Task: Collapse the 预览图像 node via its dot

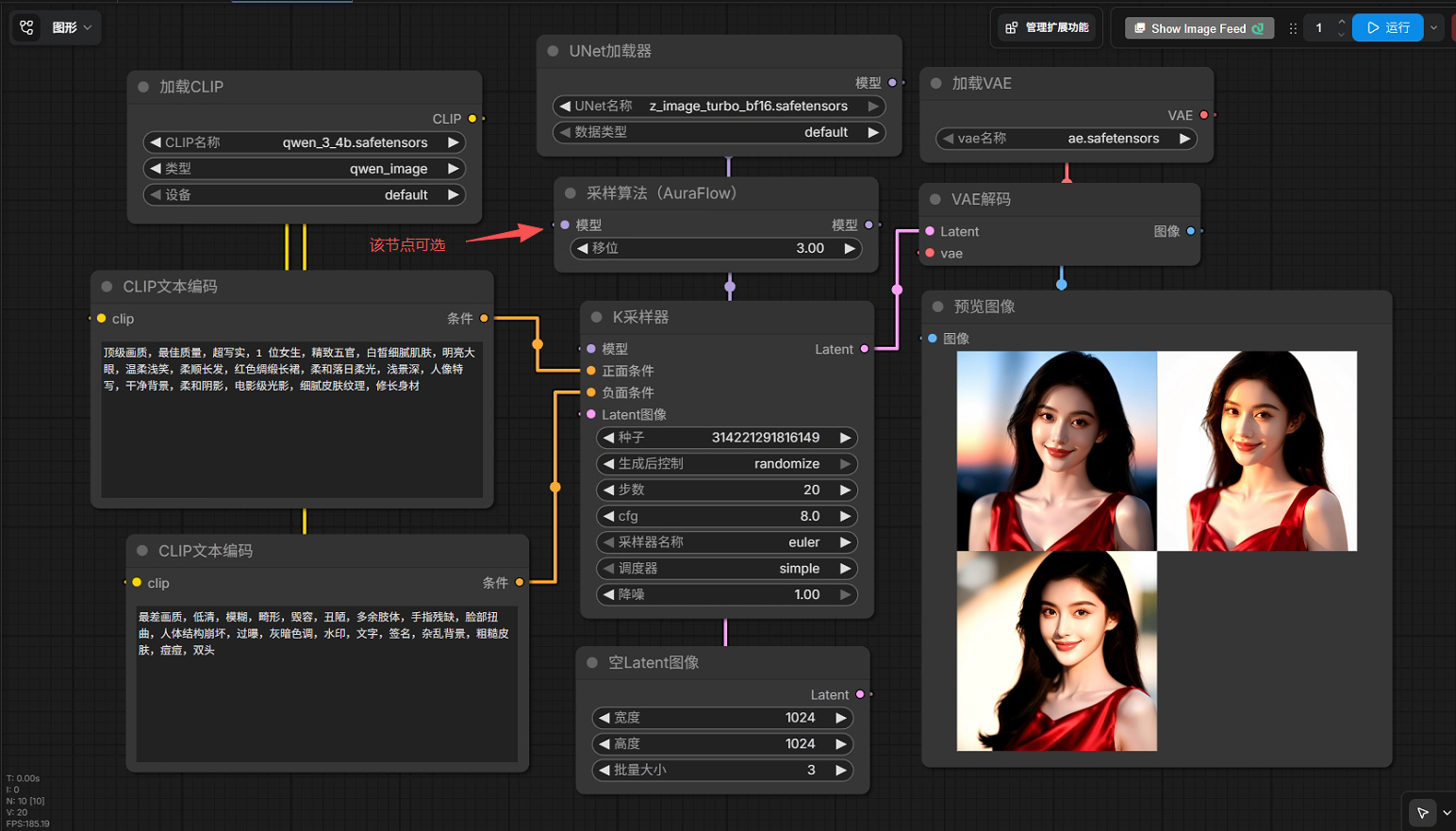Action: 937,307
